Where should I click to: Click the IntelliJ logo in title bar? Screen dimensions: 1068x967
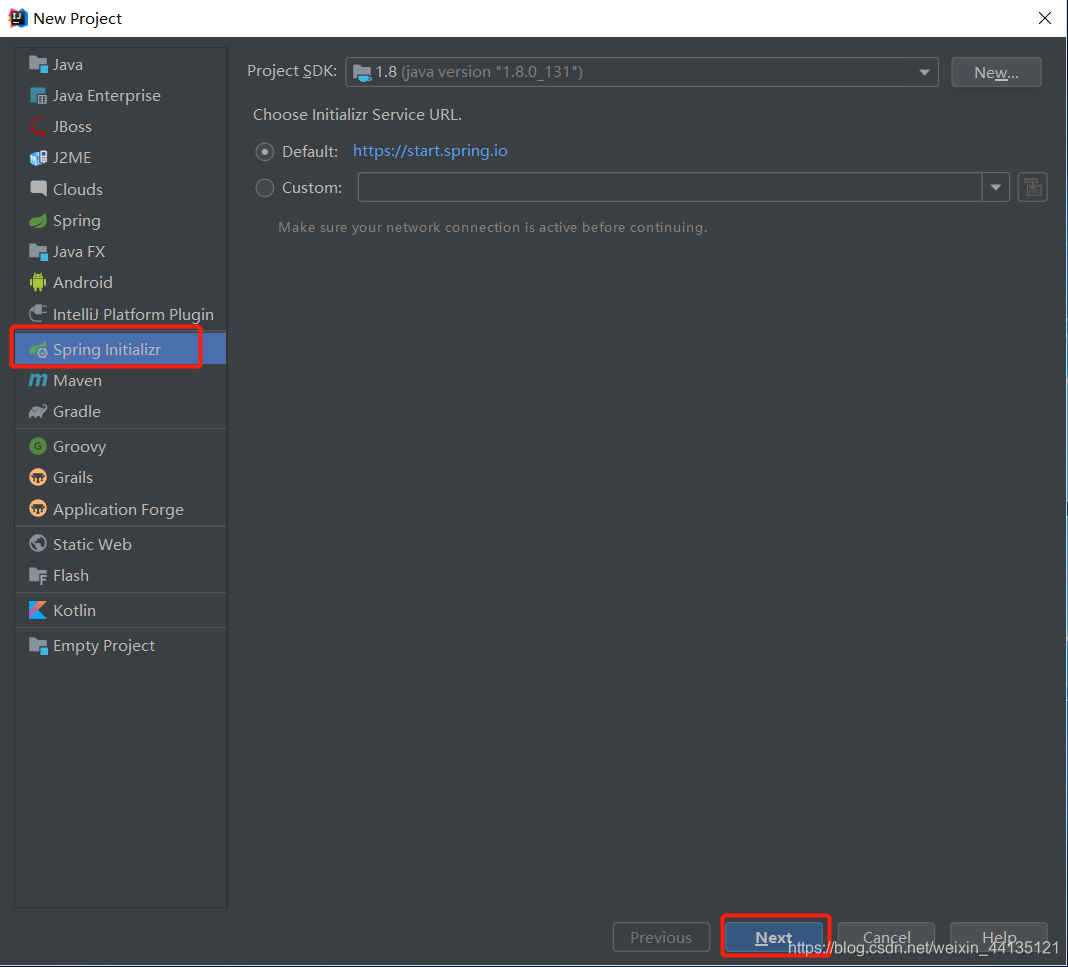pyautogui.click(x=17, y=18)
